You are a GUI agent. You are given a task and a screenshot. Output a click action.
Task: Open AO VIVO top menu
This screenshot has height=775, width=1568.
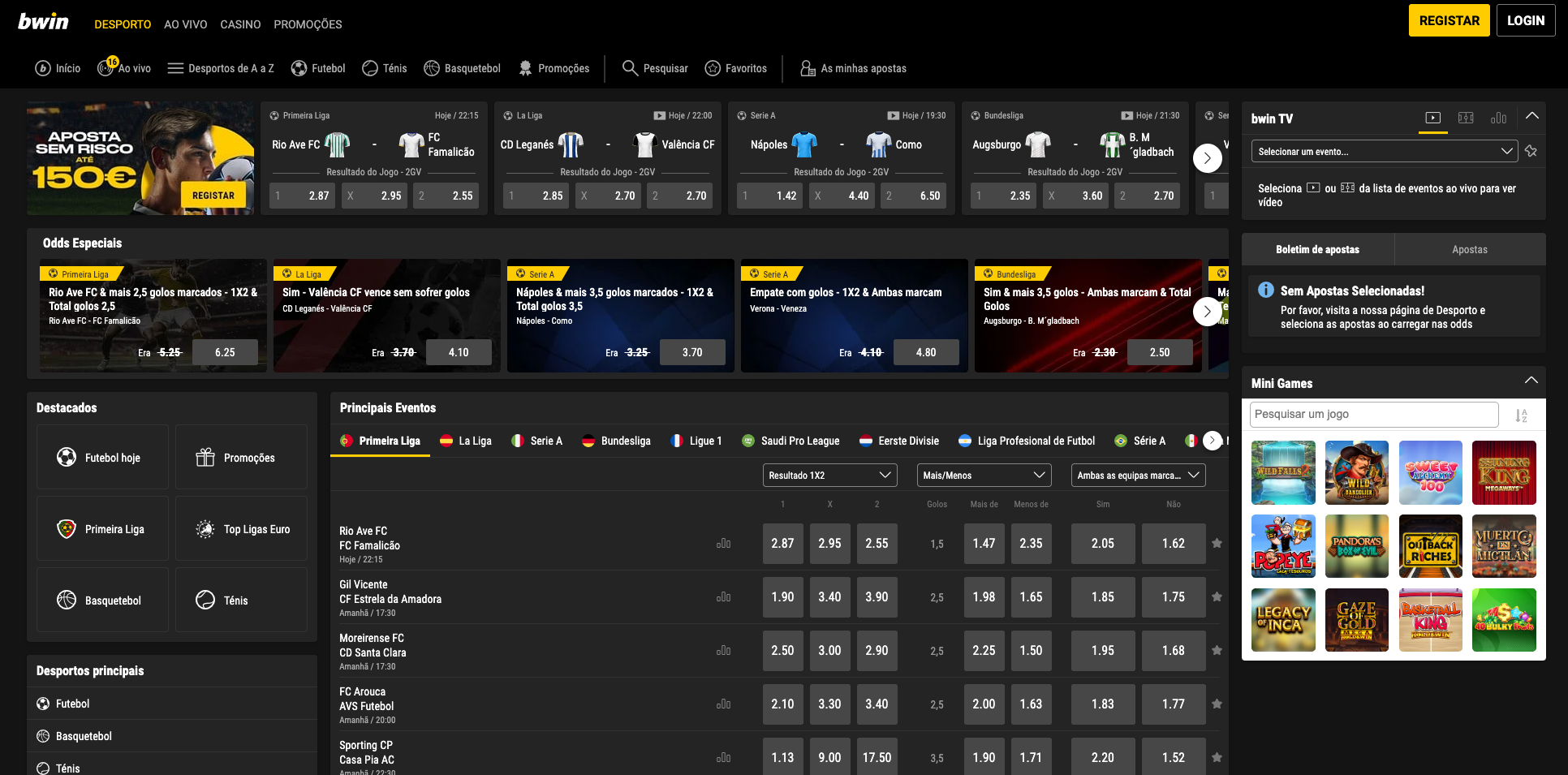coord(186,24)
